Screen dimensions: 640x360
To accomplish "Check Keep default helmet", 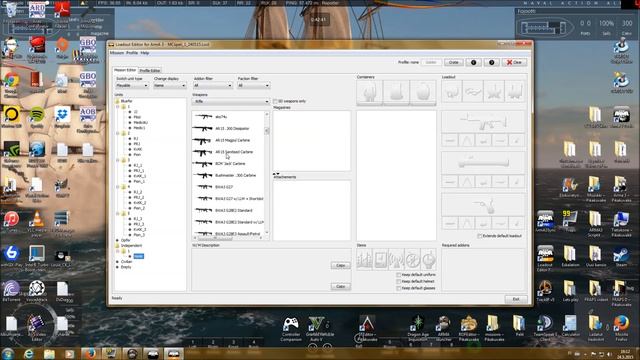I will click(399, 282).
